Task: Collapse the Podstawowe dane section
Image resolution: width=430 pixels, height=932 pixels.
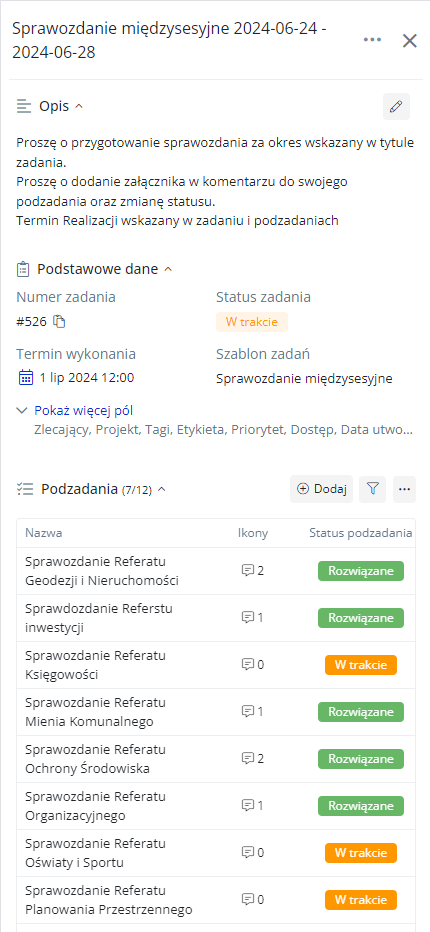Action: point(168,269)
